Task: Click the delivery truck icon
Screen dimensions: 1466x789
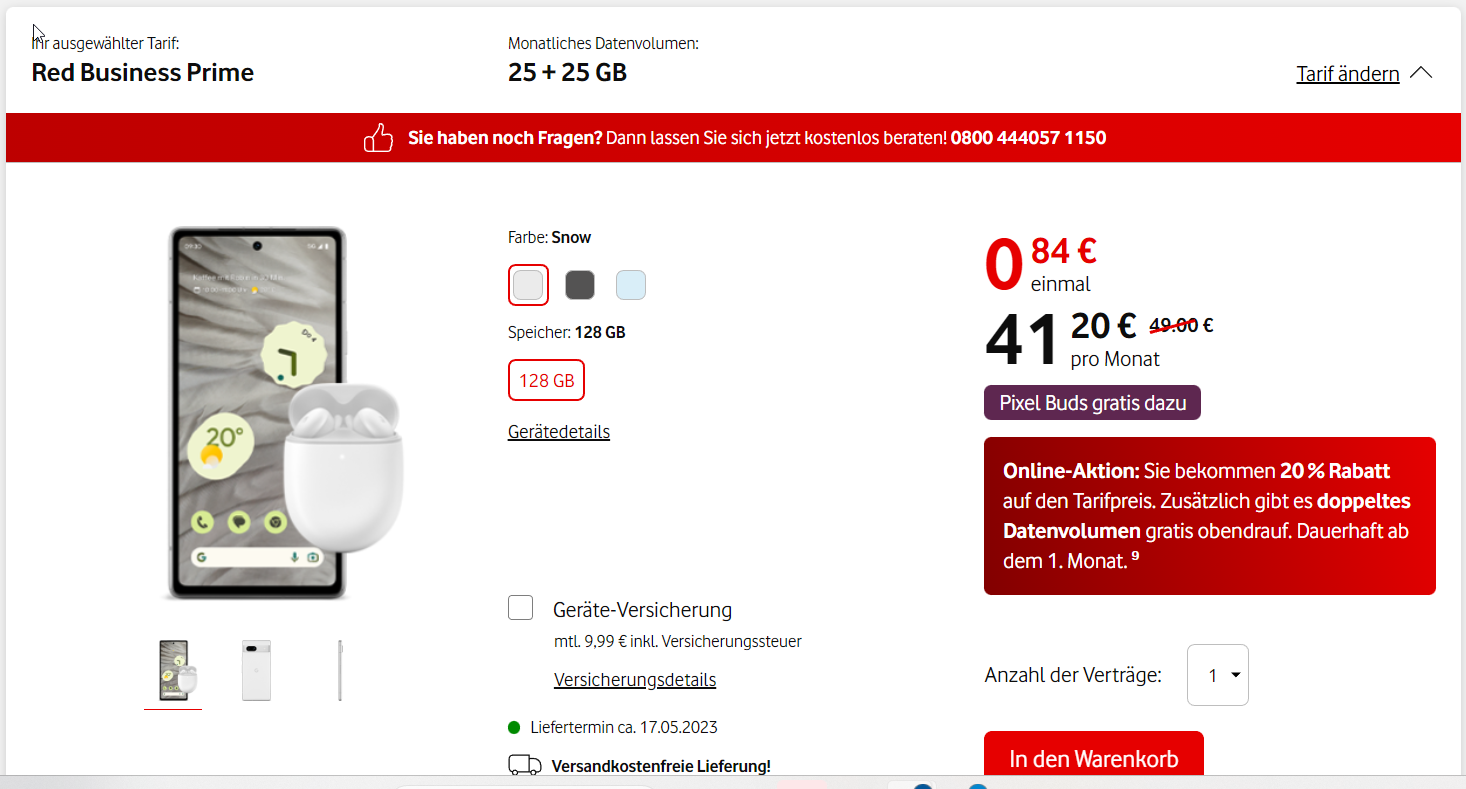Action: point(525,766)
